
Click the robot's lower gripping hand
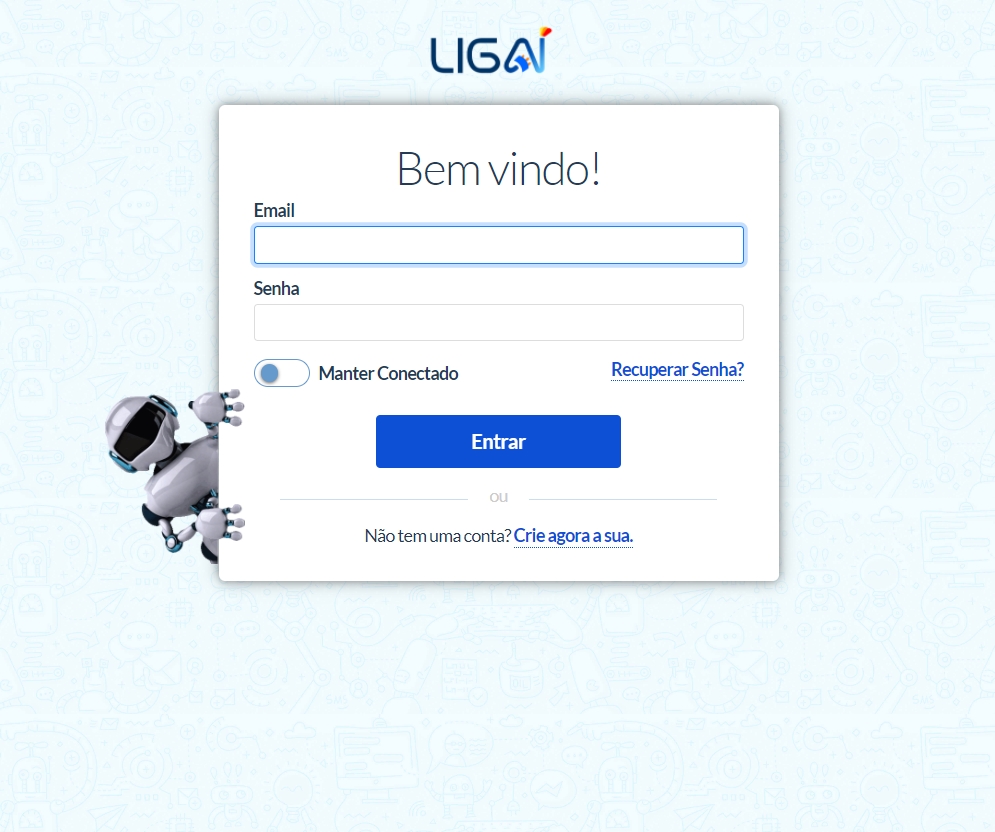219,523
